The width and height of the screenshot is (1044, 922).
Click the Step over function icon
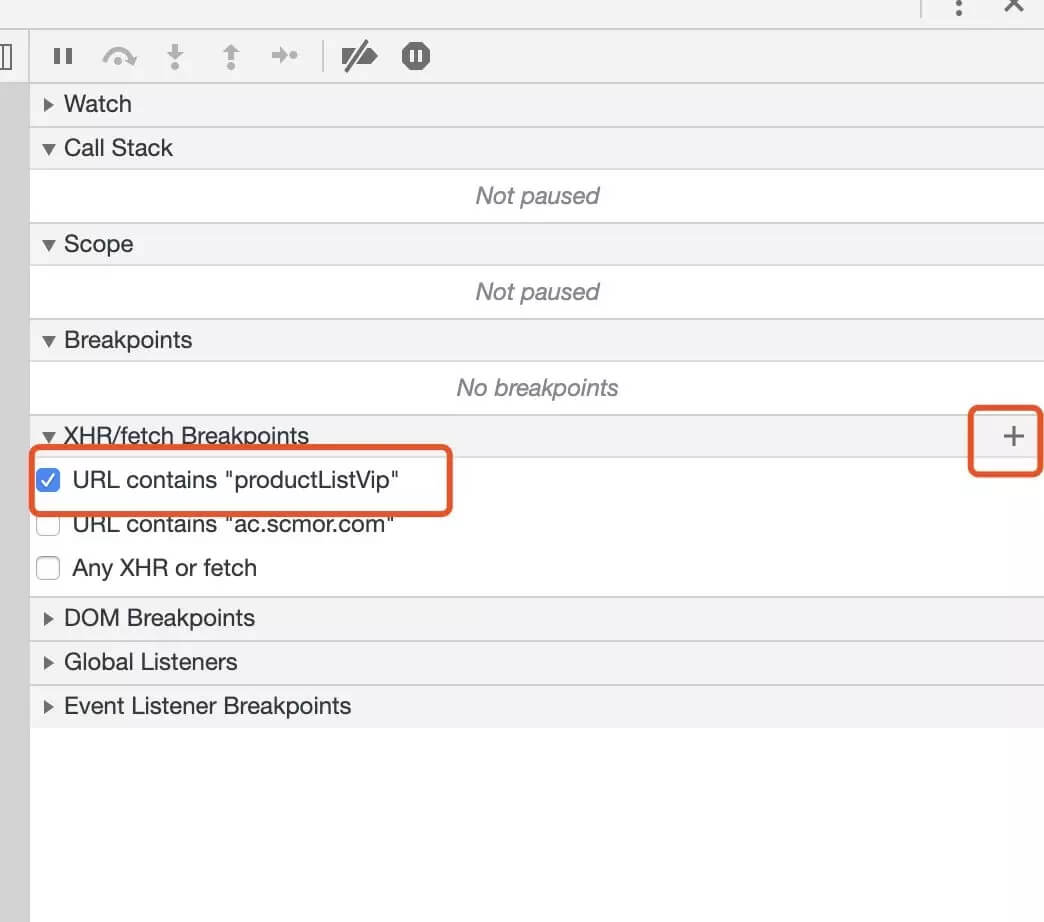click(119, 56)
